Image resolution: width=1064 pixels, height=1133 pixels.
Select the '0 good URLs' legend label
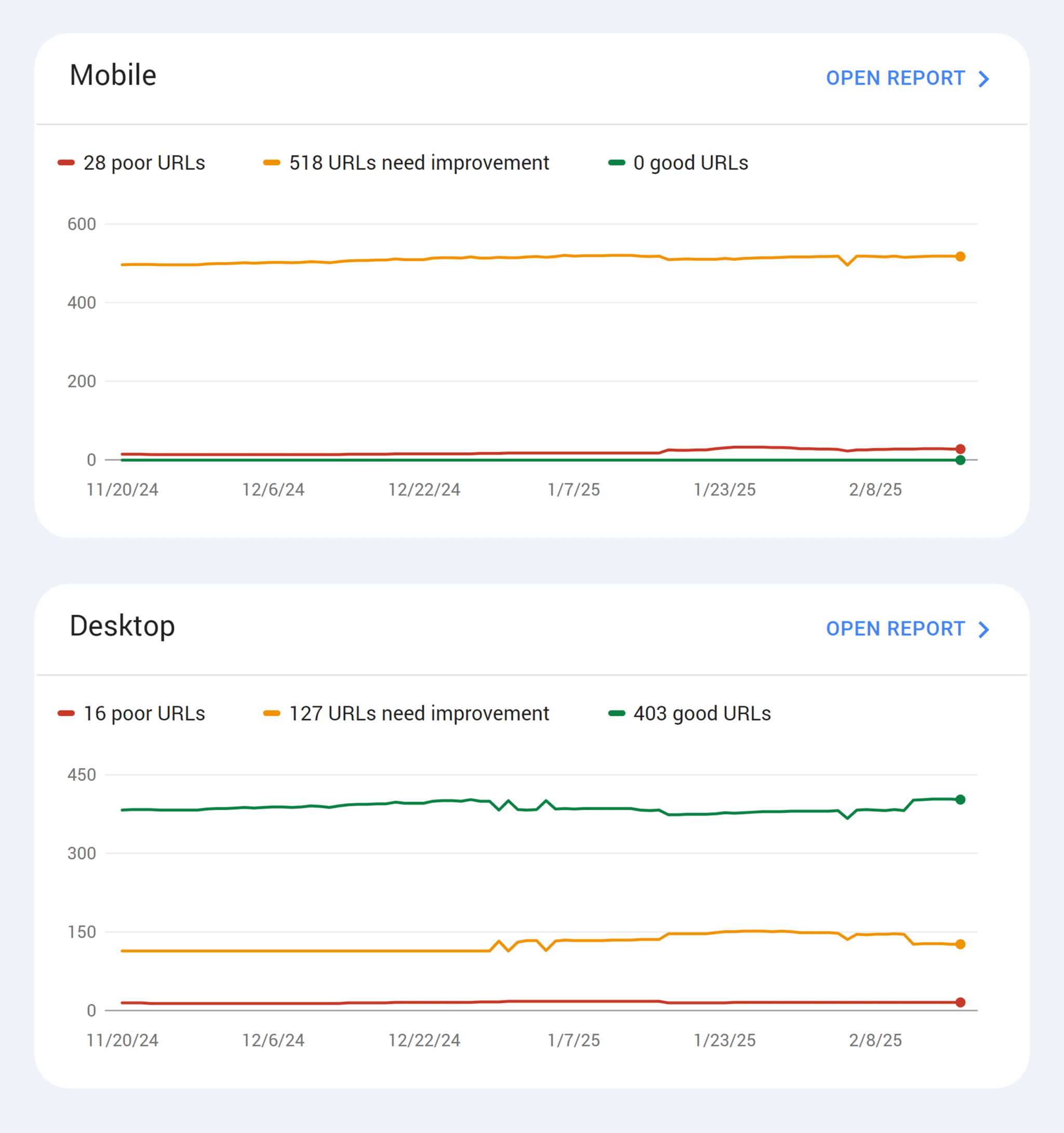(x=690, y=163)
